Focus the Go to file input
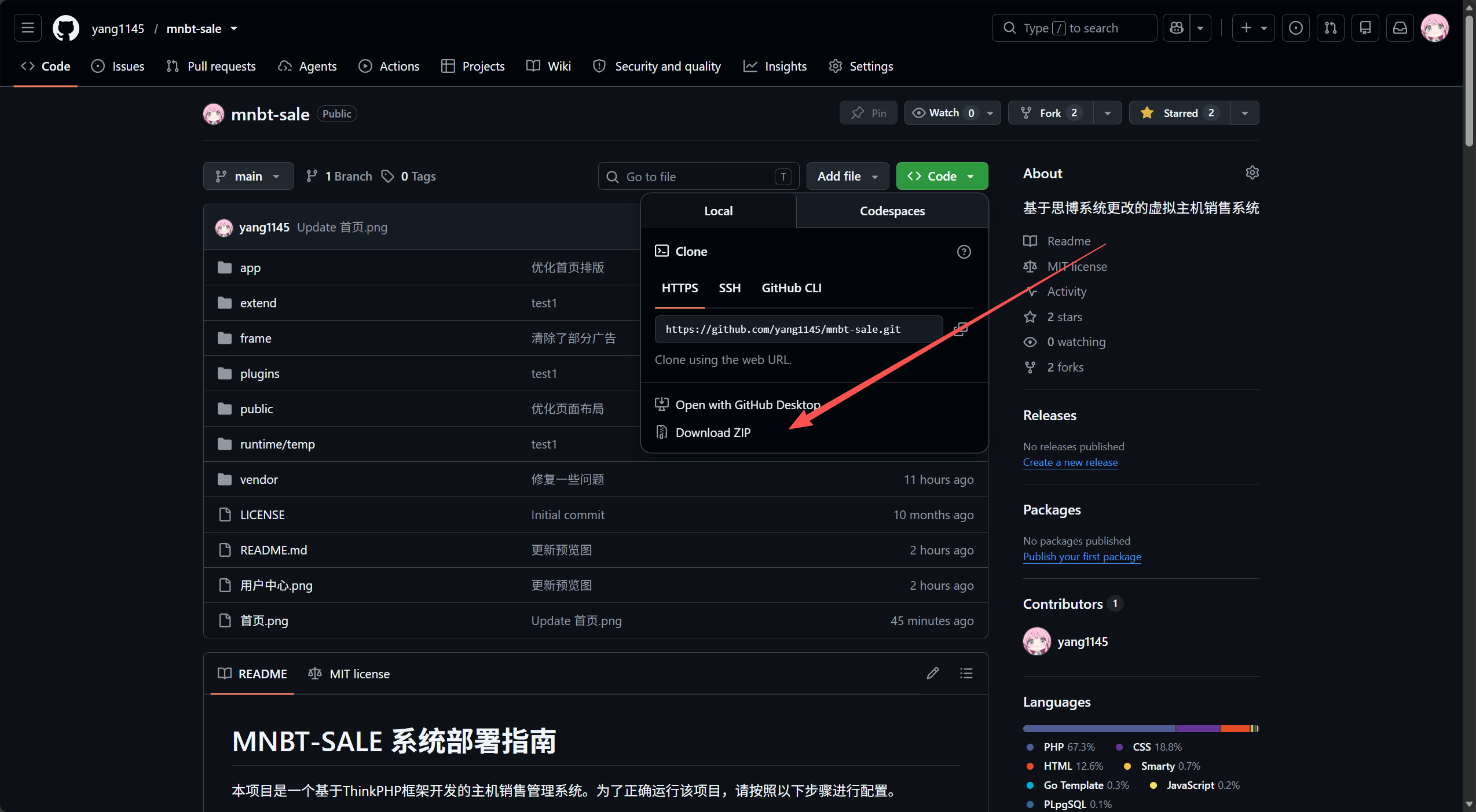This screenshot has width=1476, height=812. click(x=698, y=176)
